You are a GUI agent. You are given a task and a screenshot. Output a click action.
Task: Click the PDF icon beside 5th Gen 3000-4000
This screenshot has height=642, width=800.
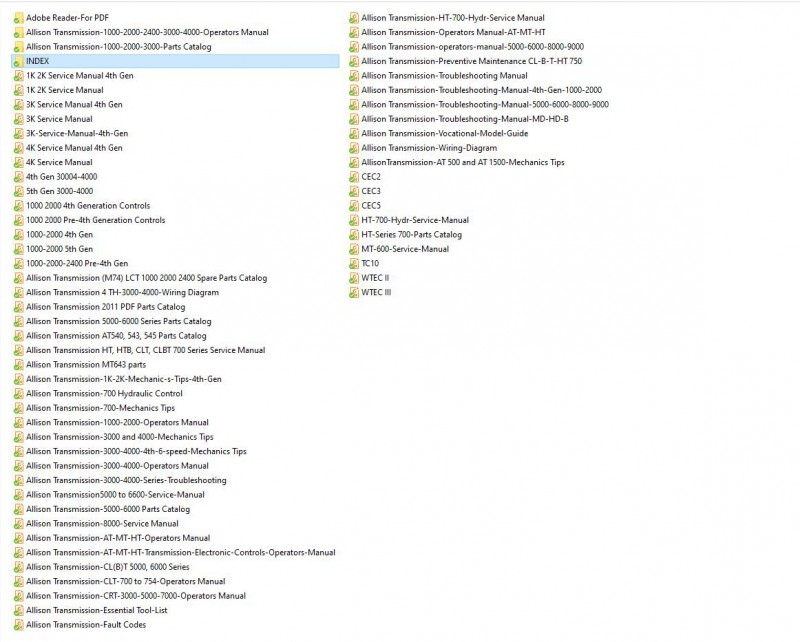click(x=18, y=191)
